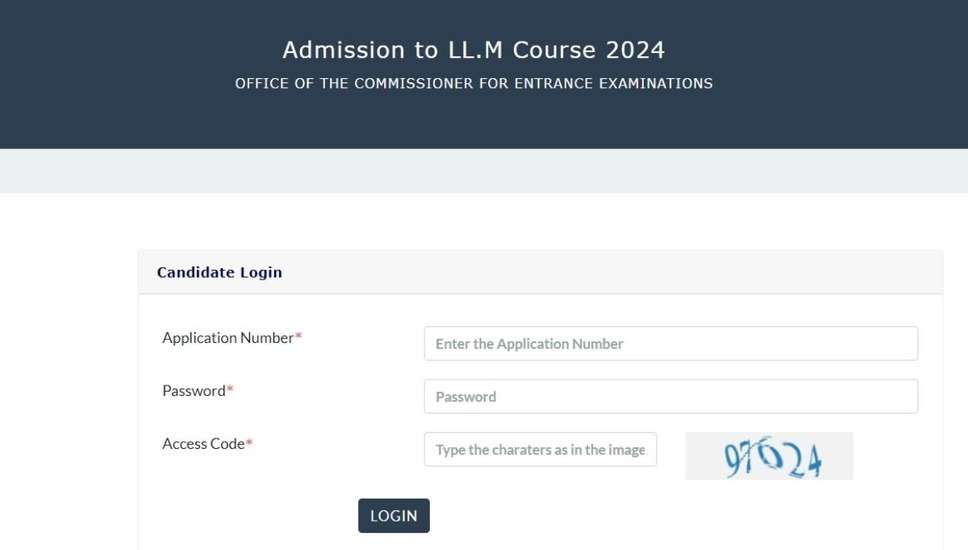Screen dimensions: 968x550
Task: Select the Access Code entry field
Action: 540,449
